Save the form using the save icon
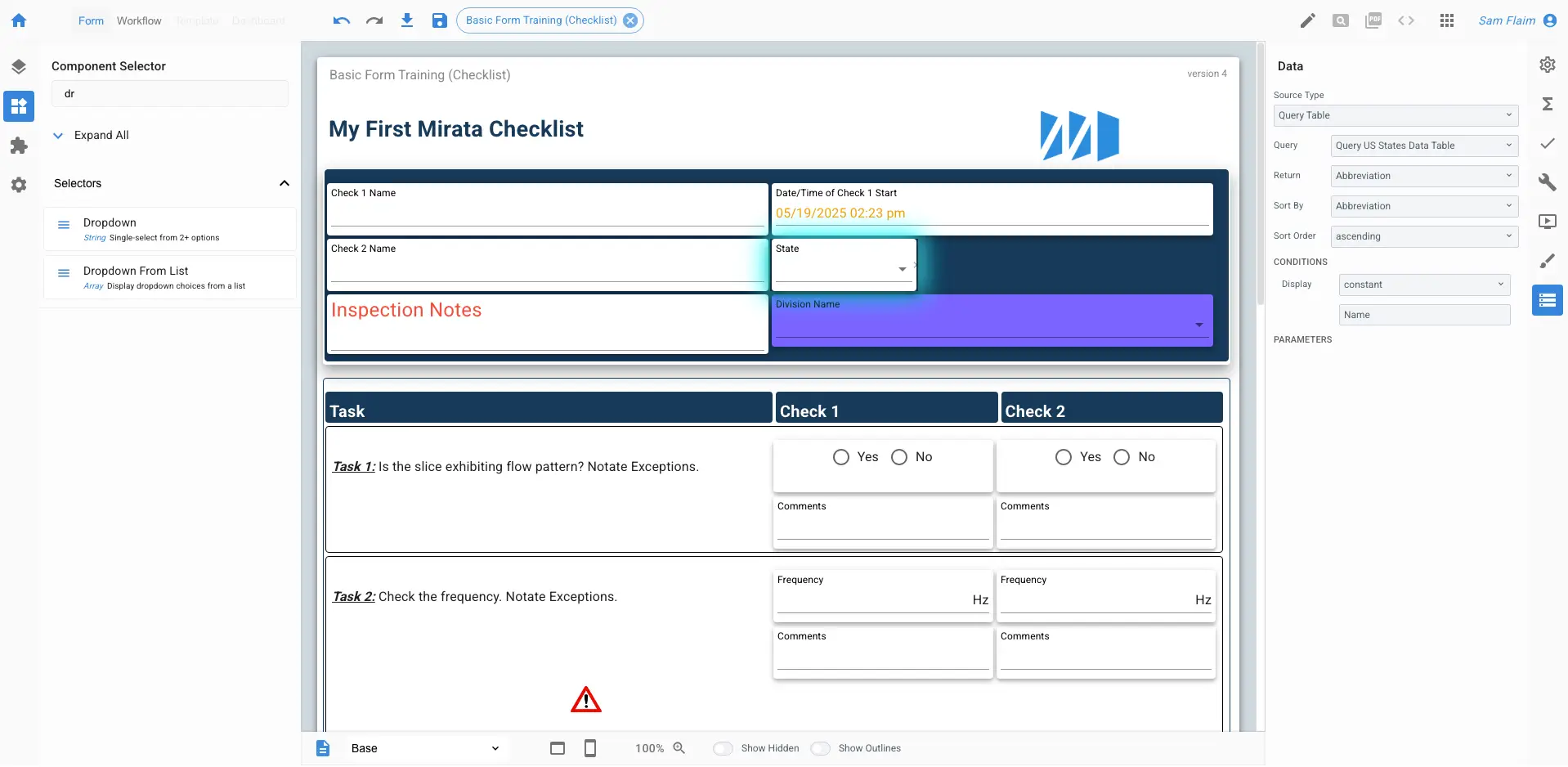Image resolution: width=1568 pixels, height=767 pixels. coord(439,20)
